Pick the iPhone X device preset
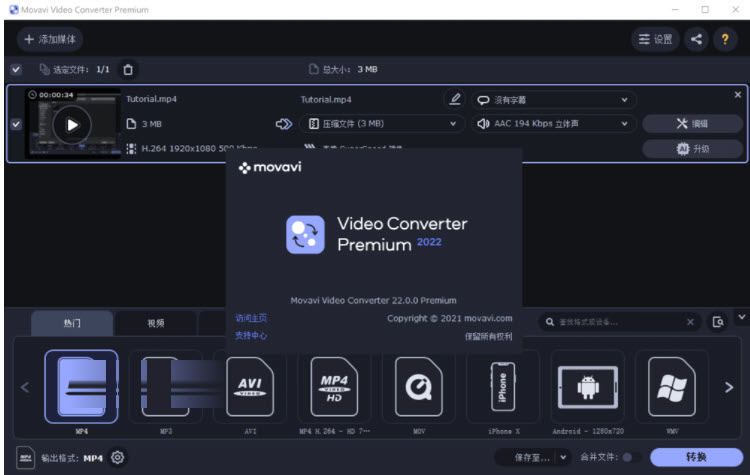 [x=502, y=385]
